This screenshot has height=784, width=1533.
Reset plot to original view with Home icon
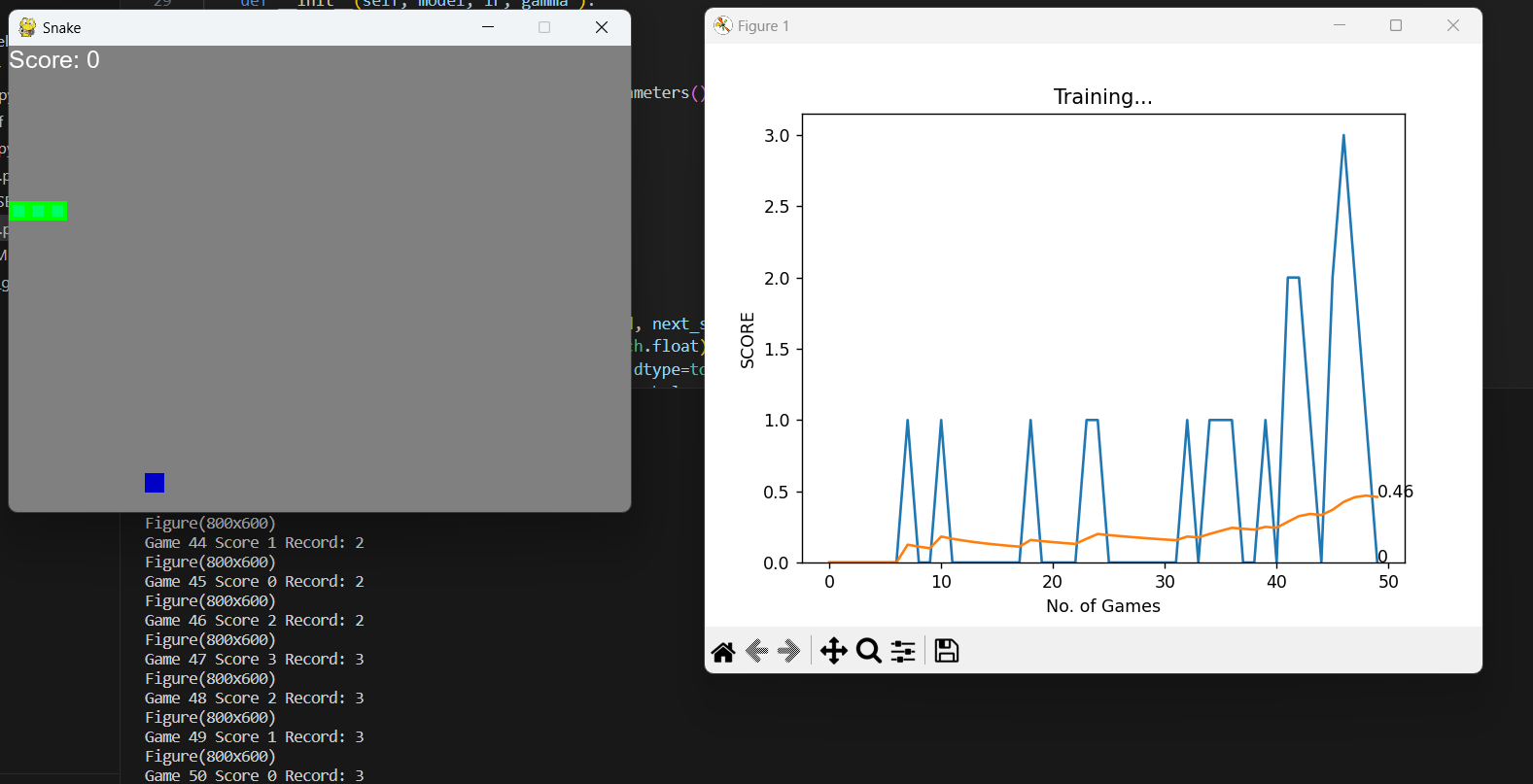(723, 652)
